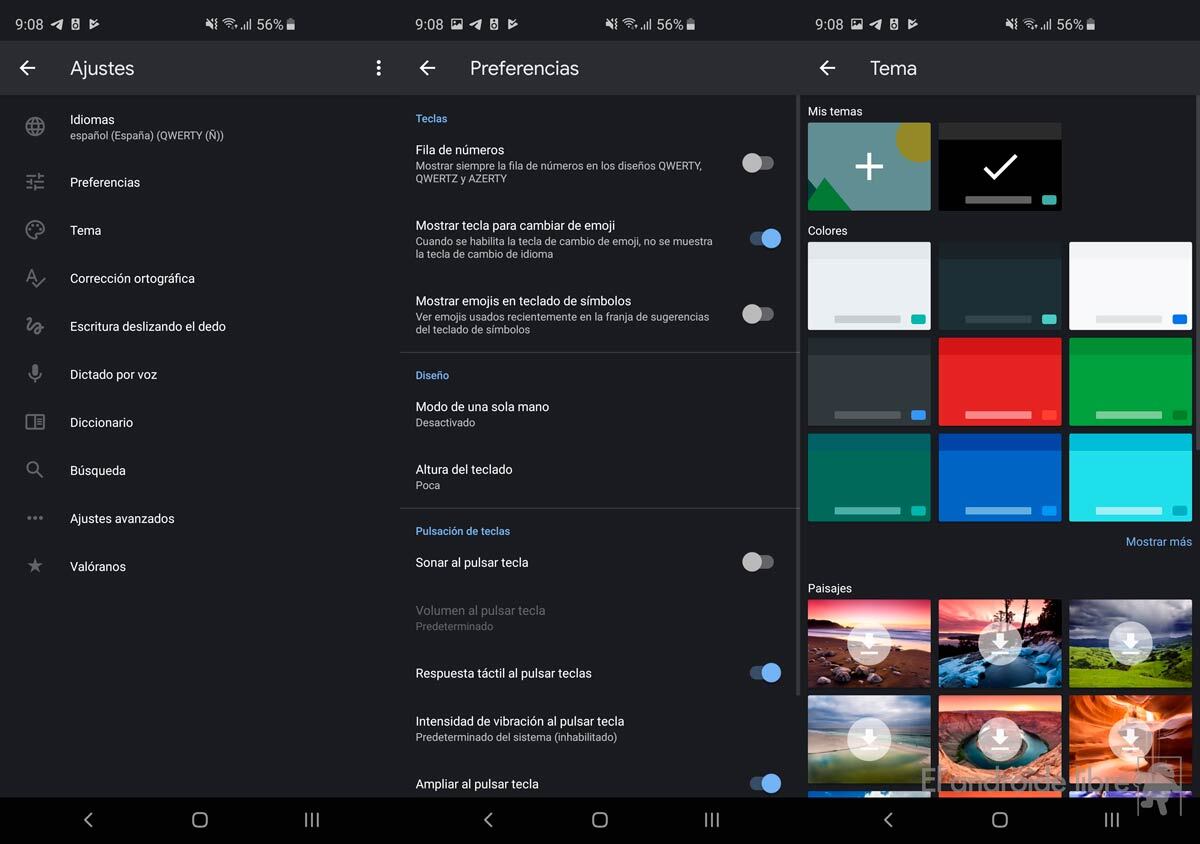Tap the plus icon to add a custom theme
This screenshot has width=1200, height=844.
pyautogui.click(x=869, y=167)
